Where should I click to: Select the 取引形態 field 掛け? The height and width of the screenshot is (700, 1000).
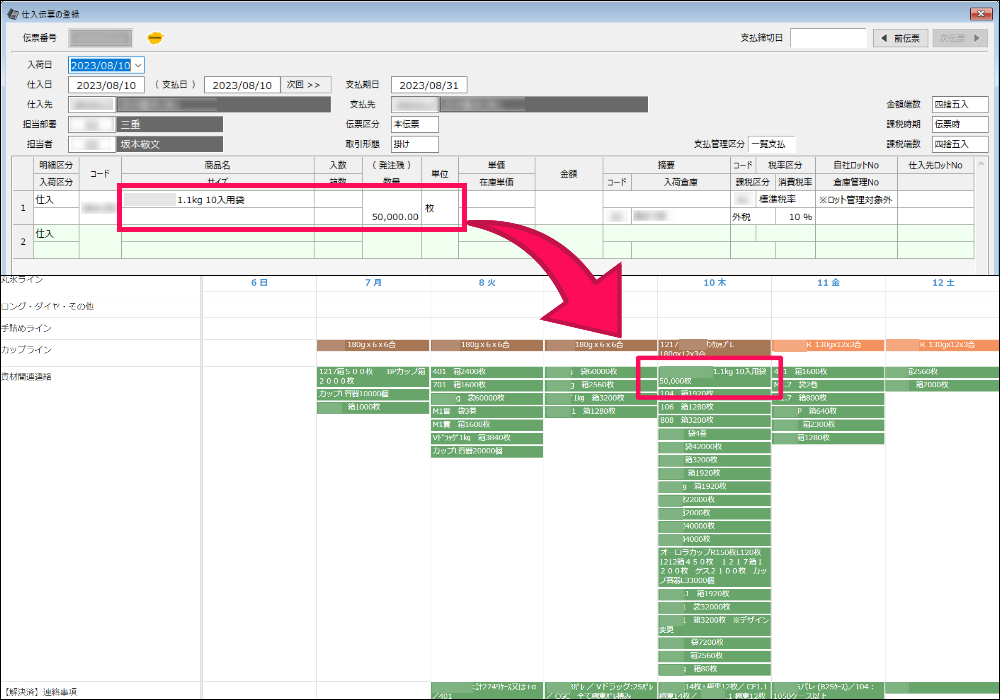coord(415,144)
